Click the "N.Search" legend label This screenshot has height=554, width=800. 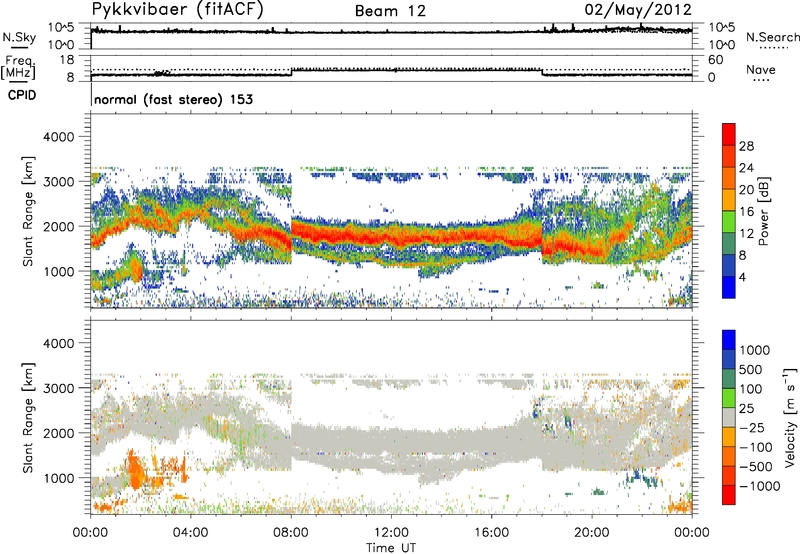click(x=772, y=37)
